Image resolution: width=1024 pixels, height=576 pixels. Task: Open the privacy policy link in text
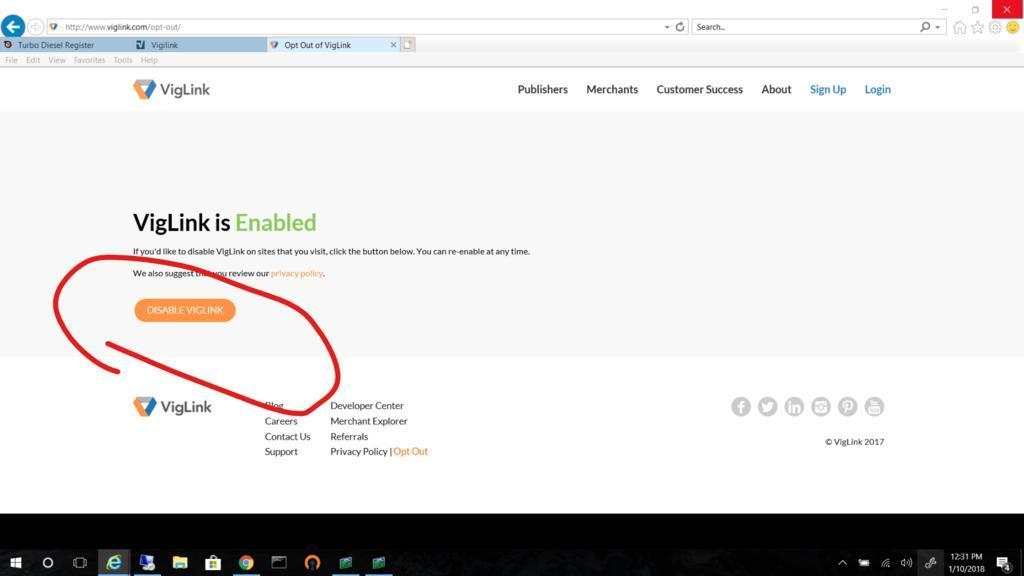[296, 273]
